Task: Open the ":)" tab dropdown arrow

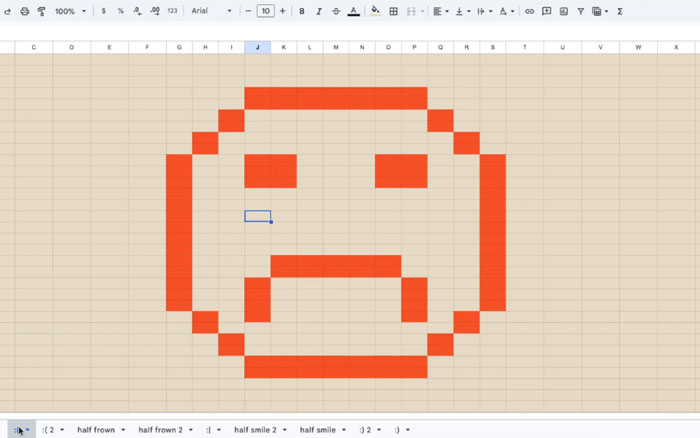Action: (408, 430)
